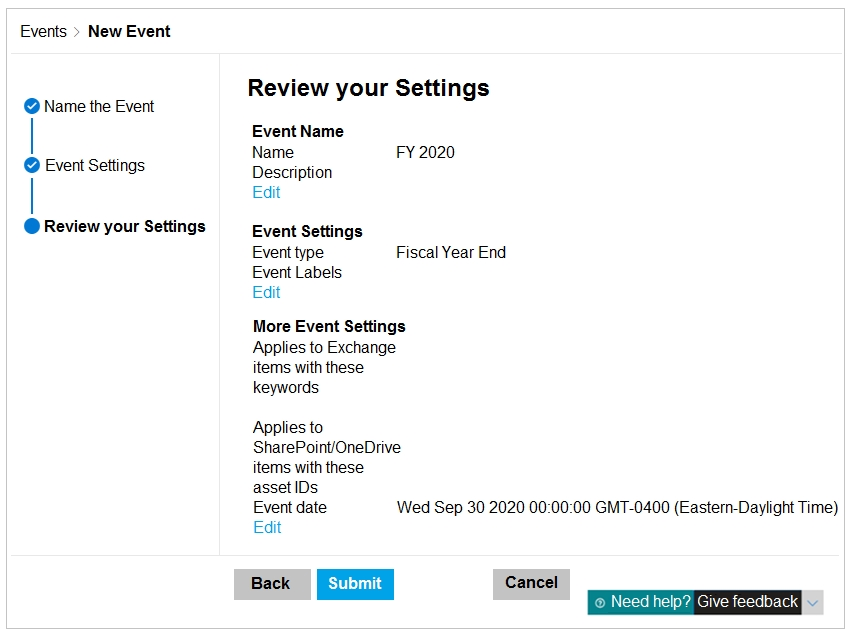The image size is (851, 639).
Task: Open Edit link under Event Settings
Action: [x=266, y=292]
